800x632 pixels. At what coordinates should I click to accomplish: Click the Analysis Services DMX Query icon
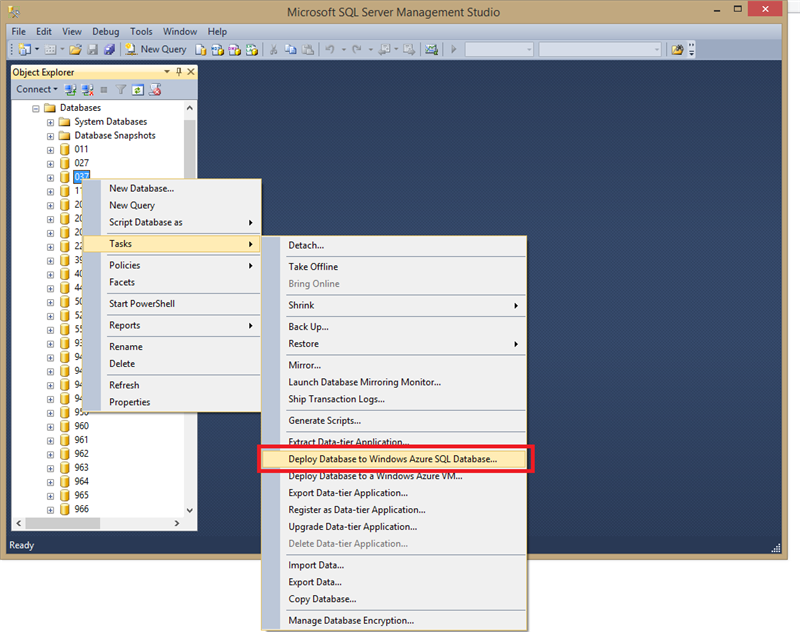click(235, 49)
